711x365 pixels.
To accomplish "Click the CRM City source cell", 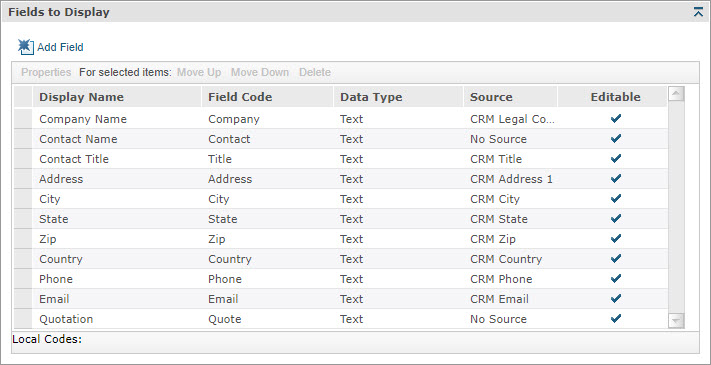I will point(510,199).
